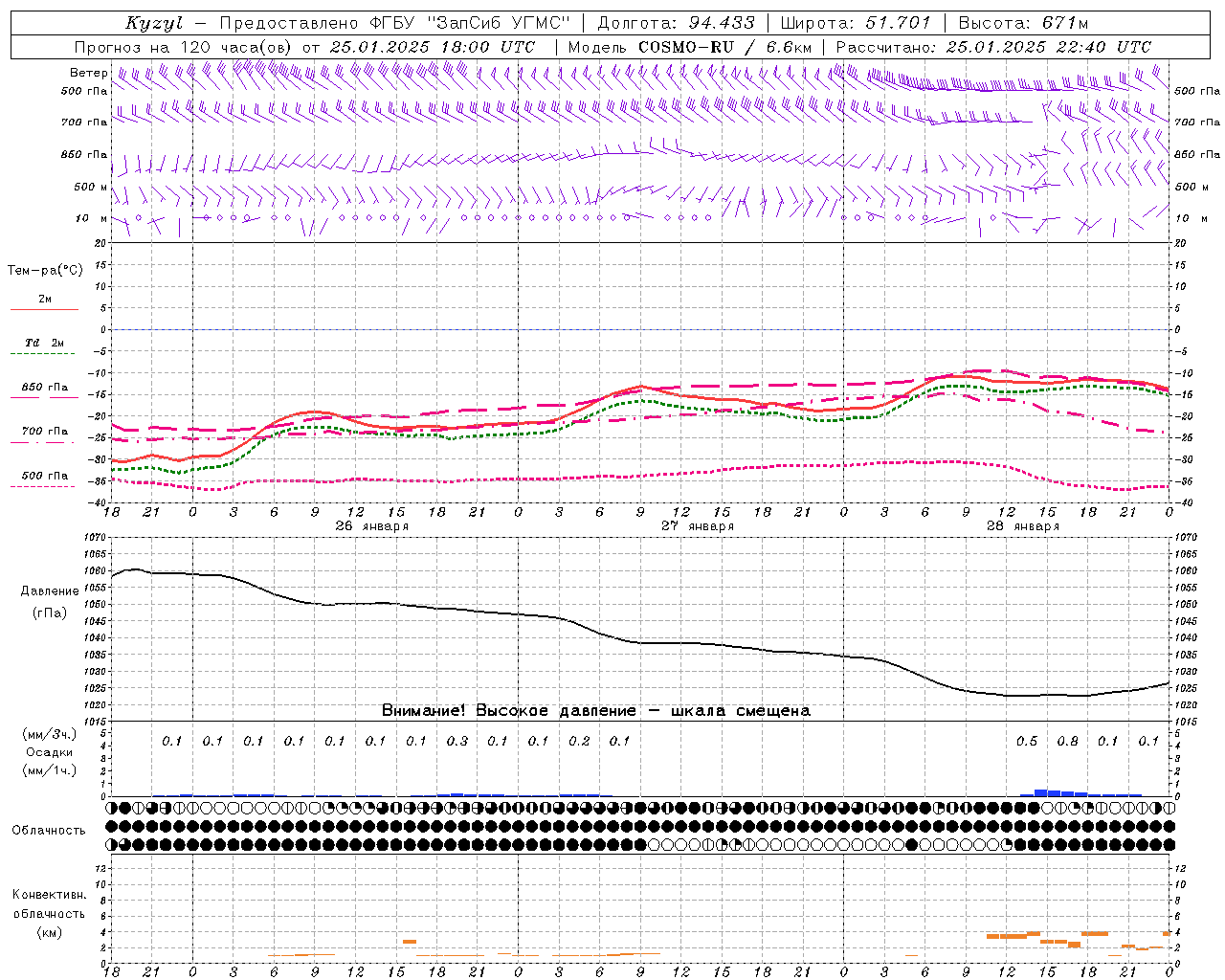Click the (км) unit label
The height and width of the screenshot is (980, 1225).
tap(49, 931)
